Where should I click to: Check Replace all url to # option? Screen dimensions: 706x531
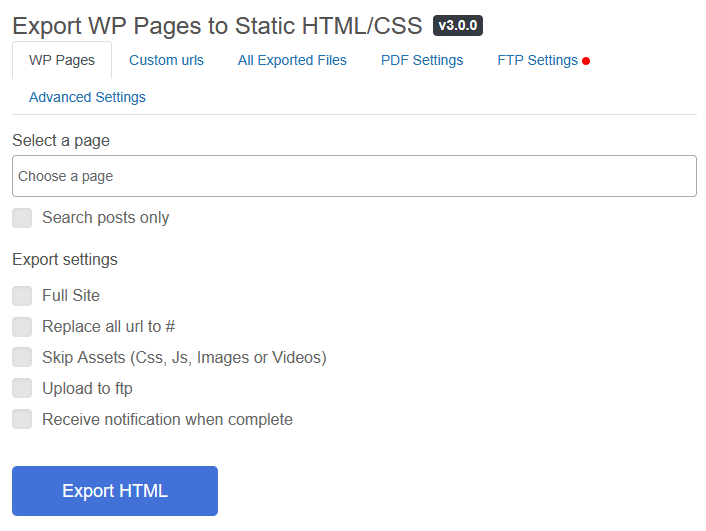tap(22, 327)
